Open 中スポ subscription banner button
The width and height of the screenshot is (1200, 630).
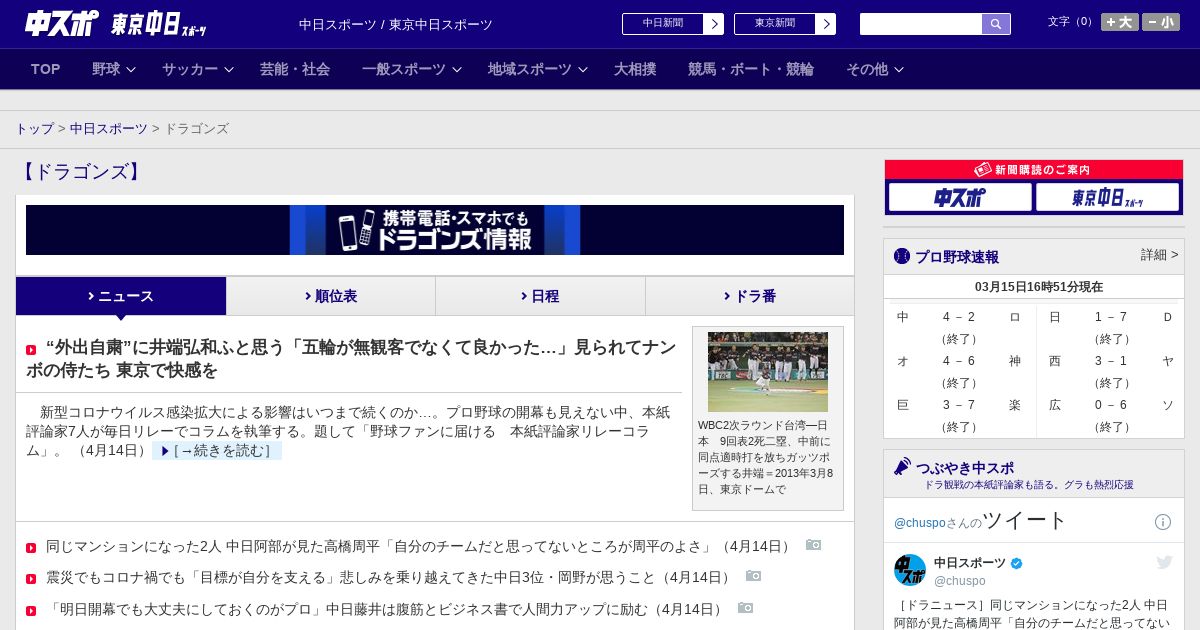960,197
